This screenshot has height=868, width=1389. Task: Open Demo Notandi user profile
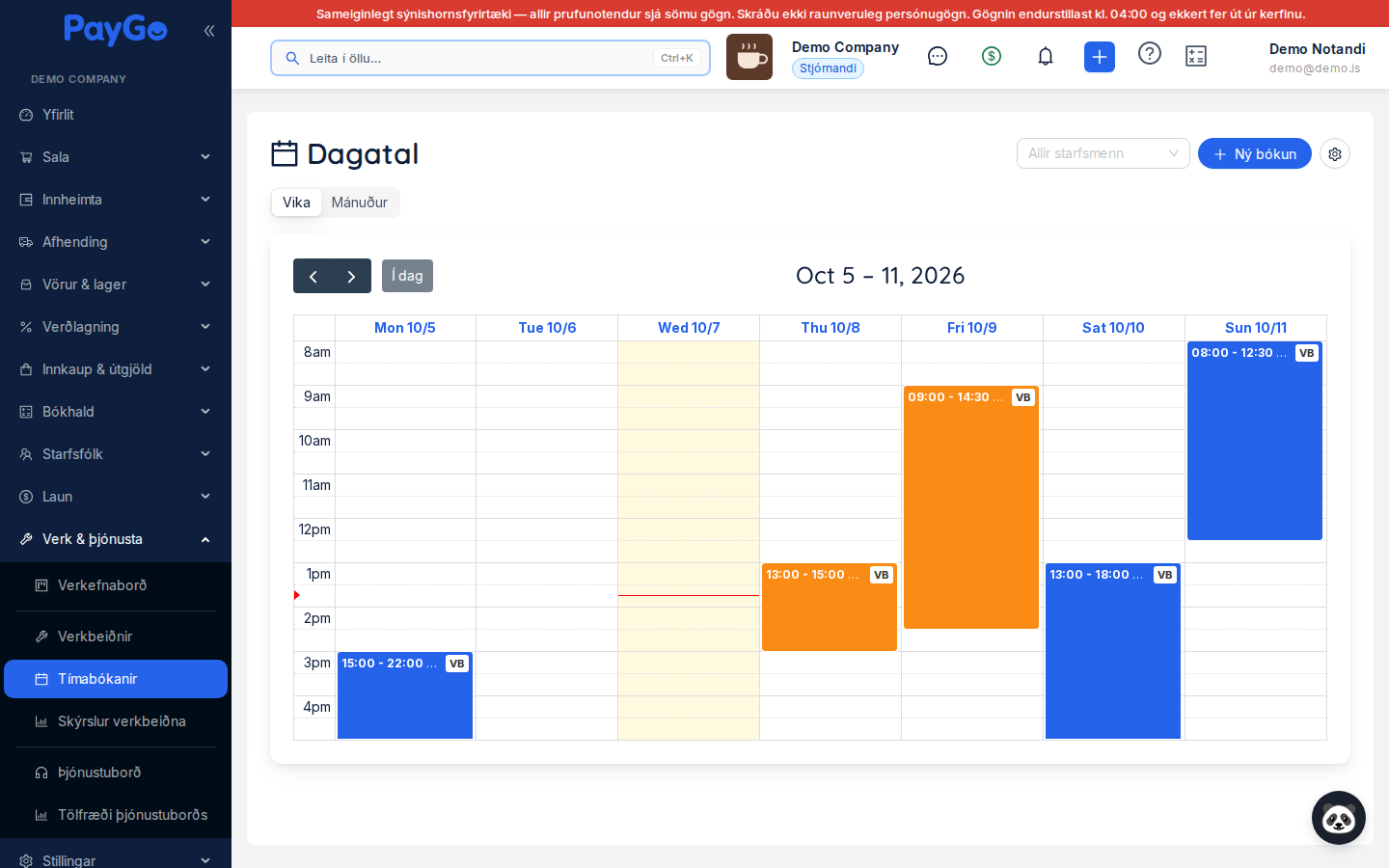[1317, 58]
